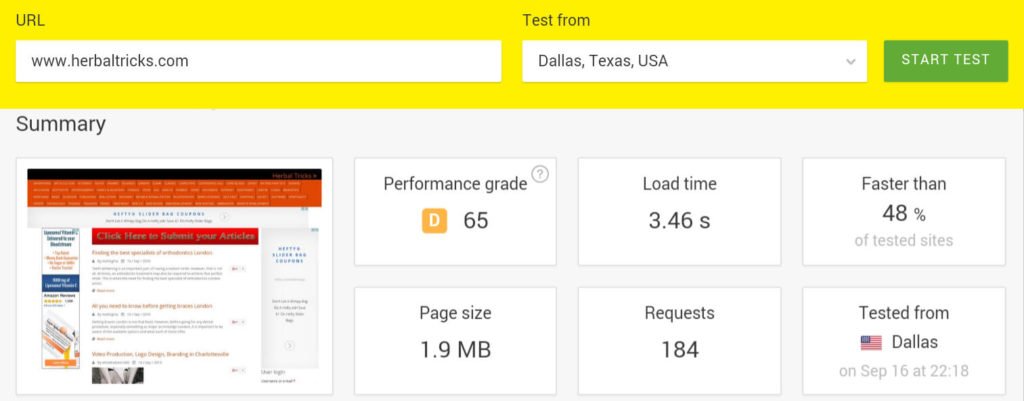1024x401 pixels.
Task: Open the Performance grade help question mark icon
Action: coord(540,174)
